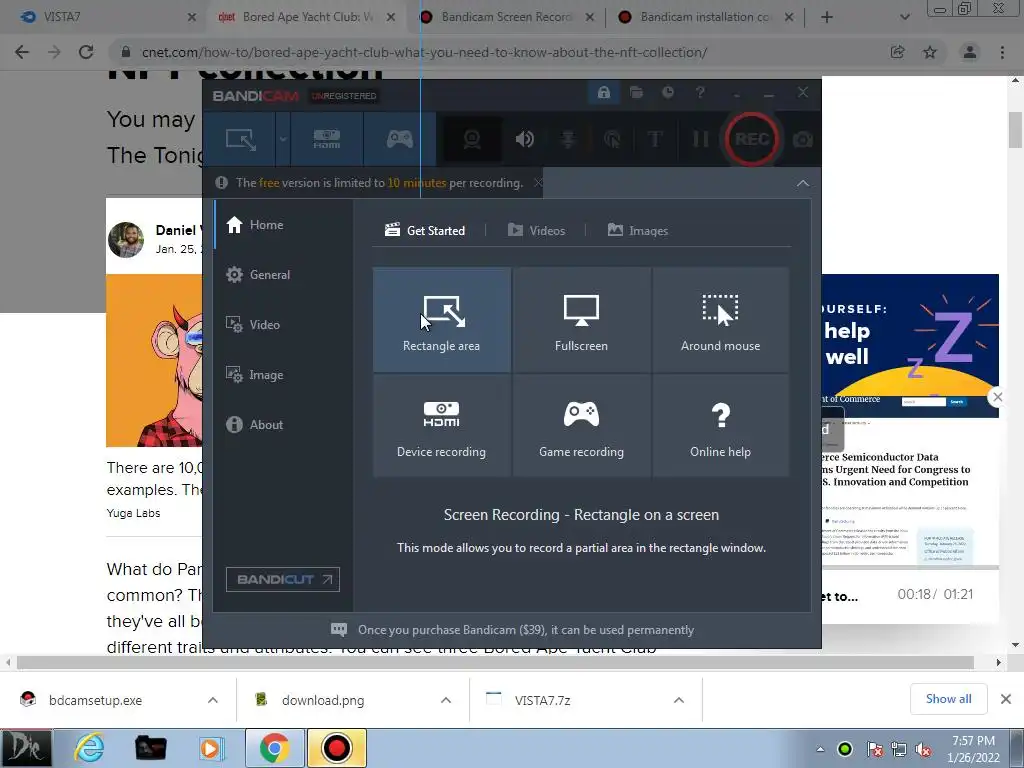Click the Chrome address bar URL

pos(424,52)
